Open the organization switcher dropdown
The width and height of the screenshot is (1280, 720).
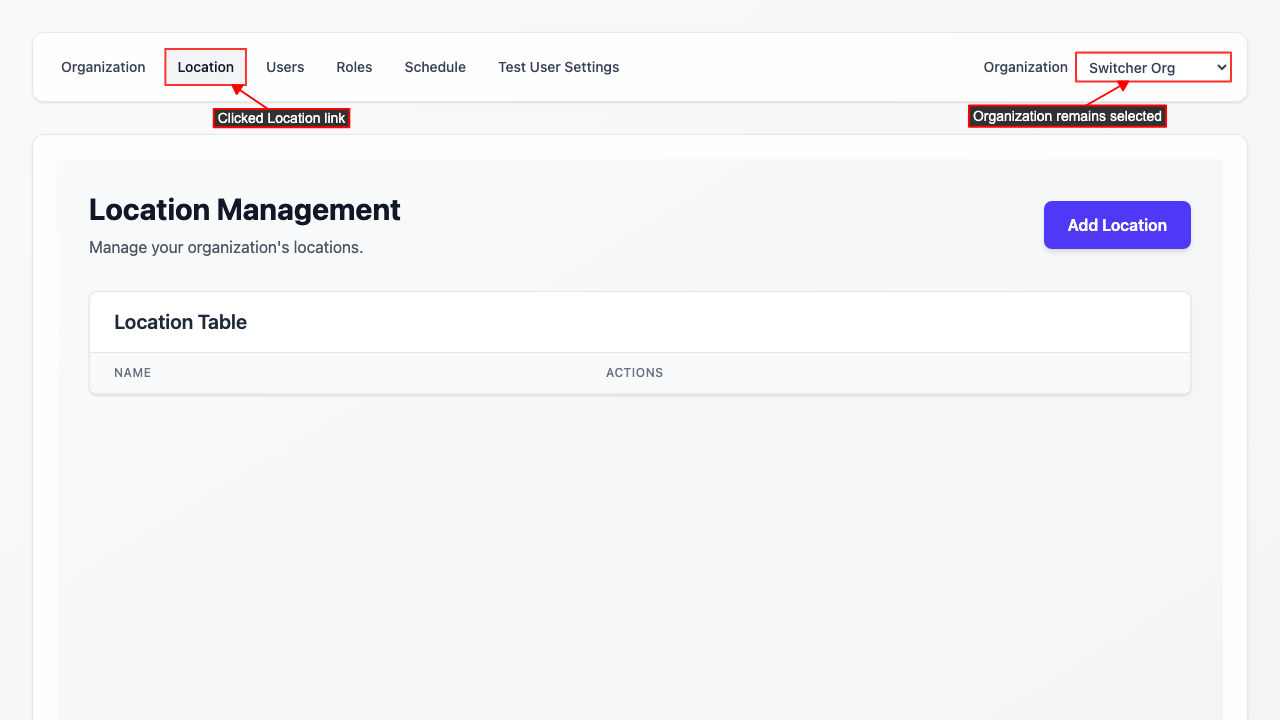point(1153,67)
